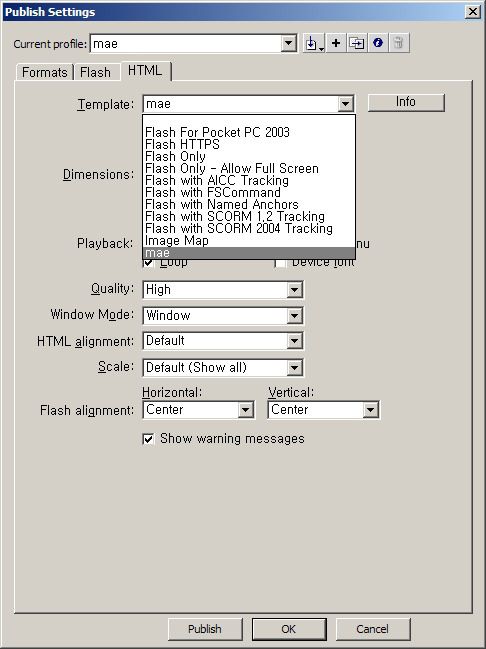Click the Publish button
Screen dimensions: 486x649
pos(205,629)
